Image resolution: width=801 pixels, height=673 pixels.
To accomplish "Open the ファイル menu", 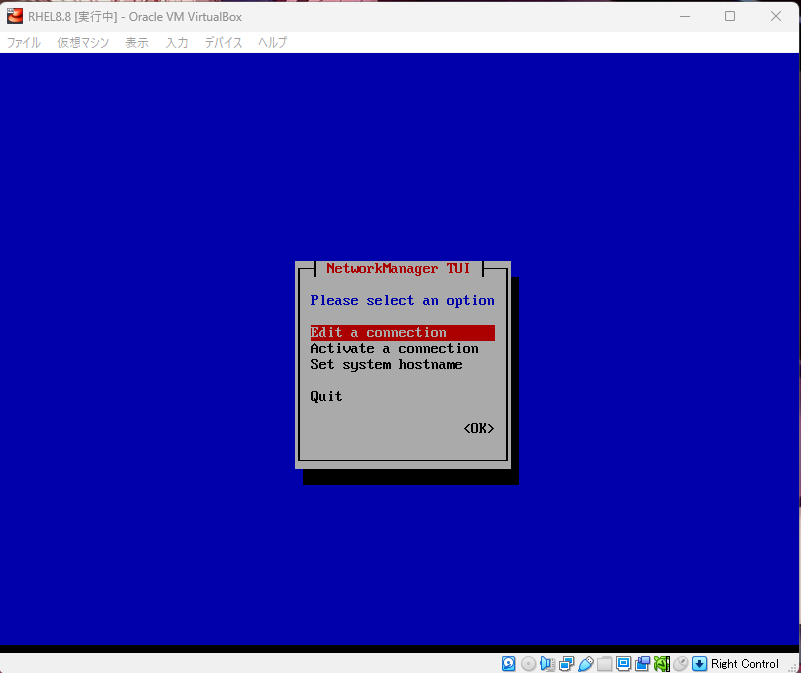I will [x=23, y=42].
